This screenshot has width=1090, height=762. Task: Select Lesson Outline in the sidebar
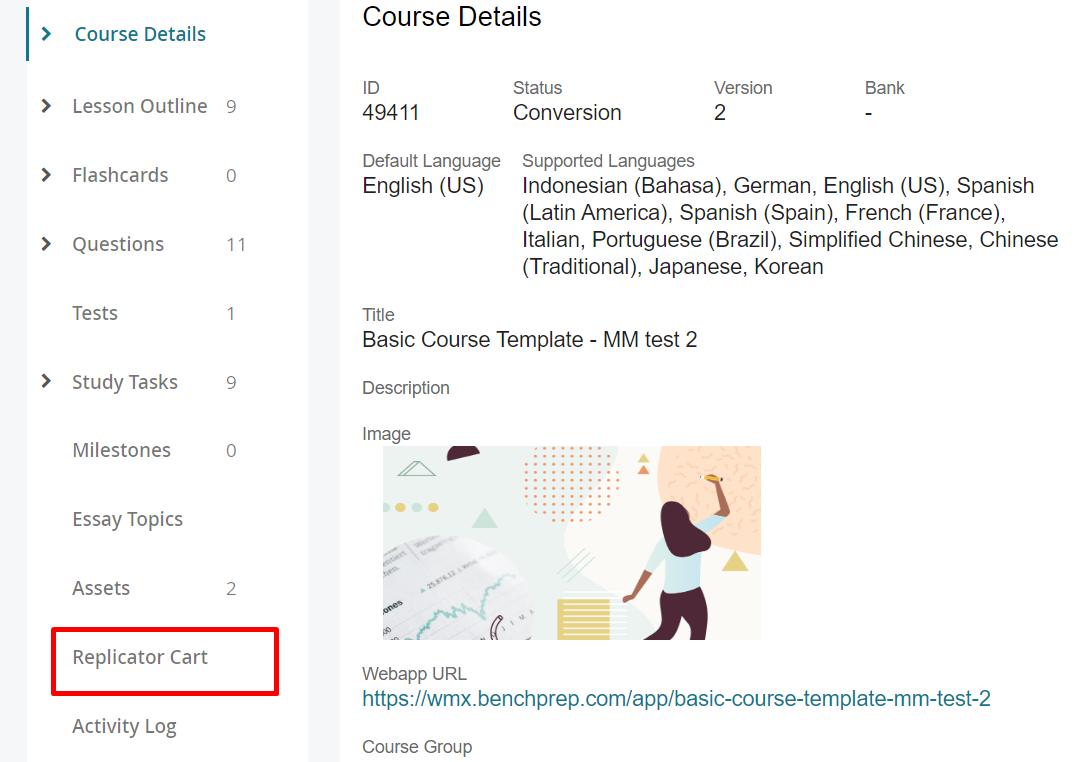139,105
